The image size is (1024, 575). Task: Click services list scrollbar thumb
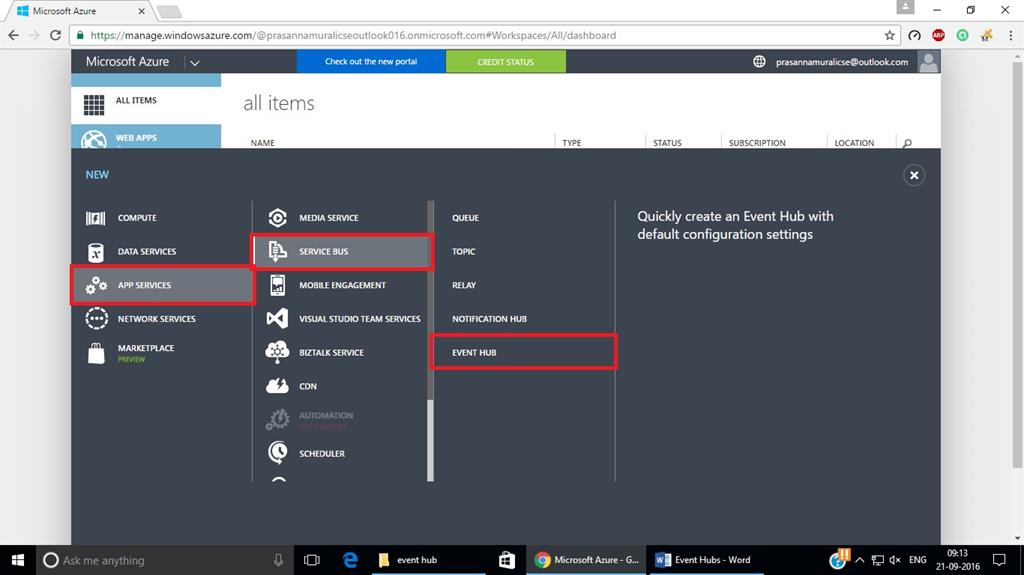430,440
